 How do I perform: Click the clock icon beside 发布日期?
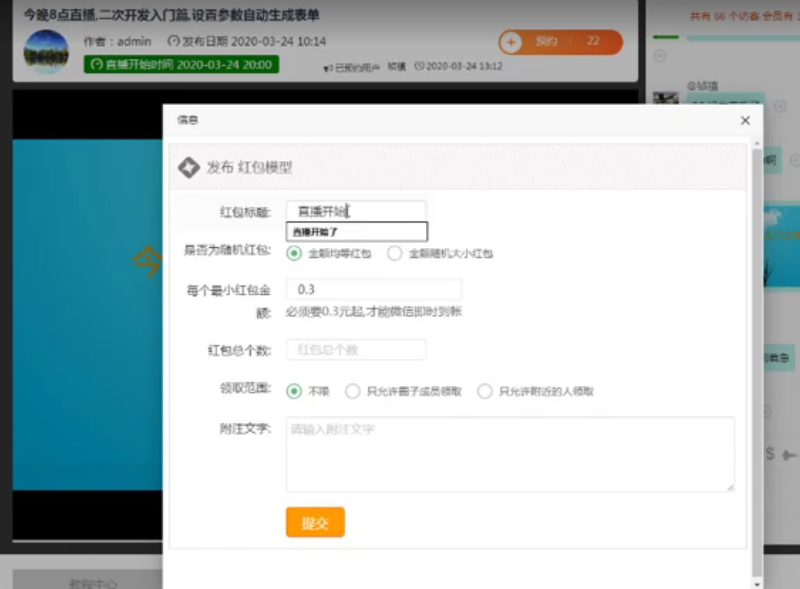(173, 42)
